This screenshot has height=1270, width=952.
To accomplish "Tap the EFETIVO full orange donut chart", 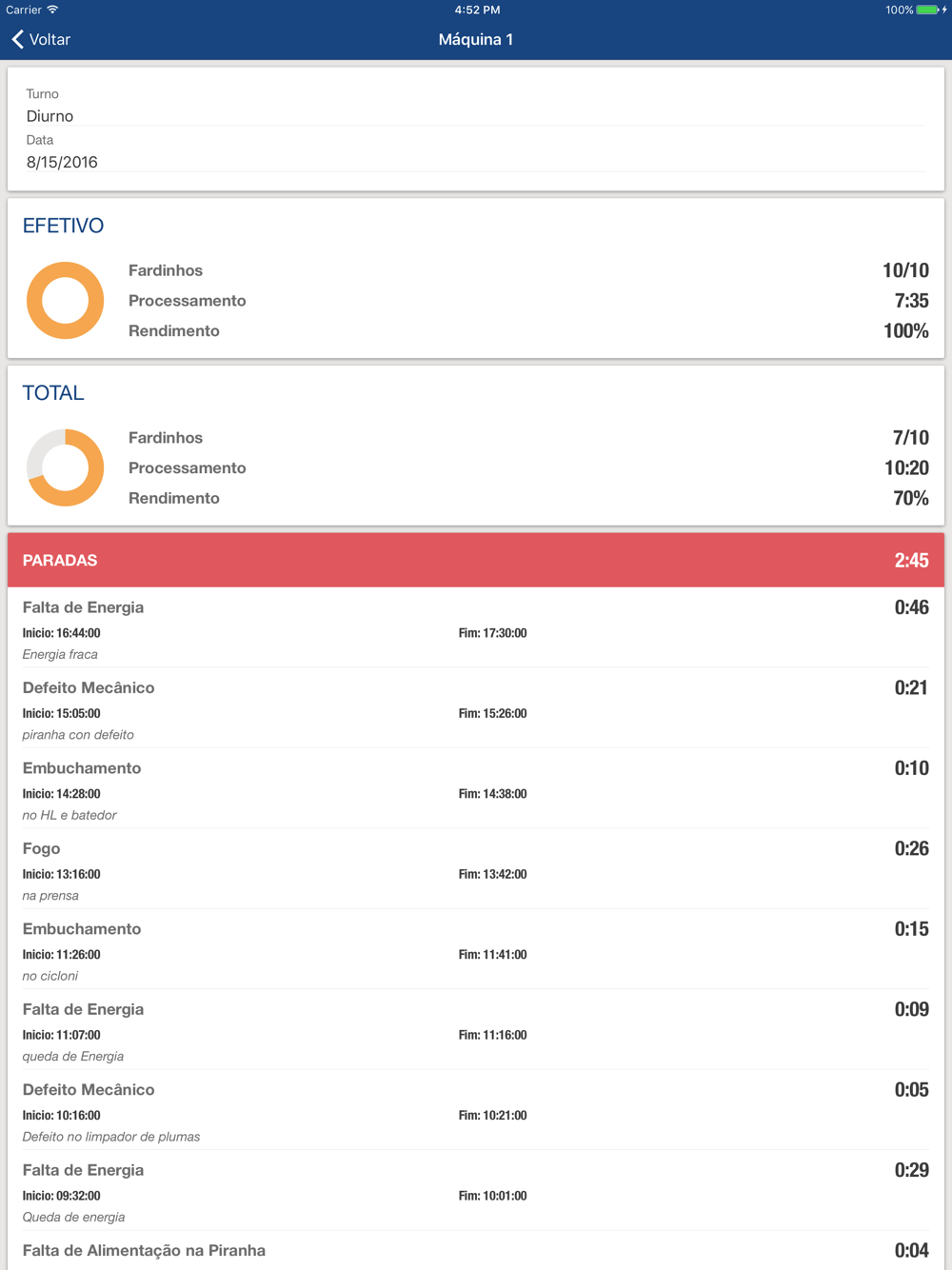I will pyautogui.click(x=65, y=301).
